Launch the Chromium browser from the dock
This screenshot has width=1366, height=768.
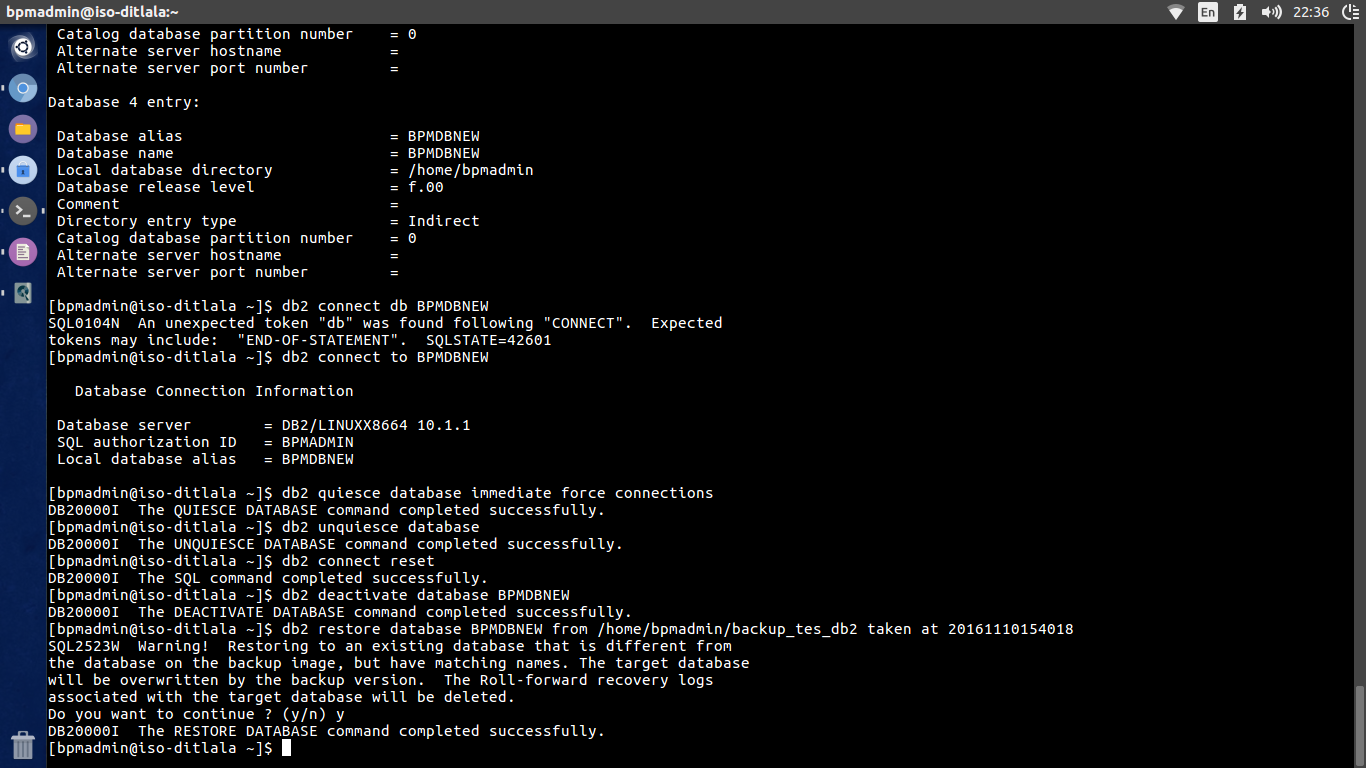click(x=22, y=88)
